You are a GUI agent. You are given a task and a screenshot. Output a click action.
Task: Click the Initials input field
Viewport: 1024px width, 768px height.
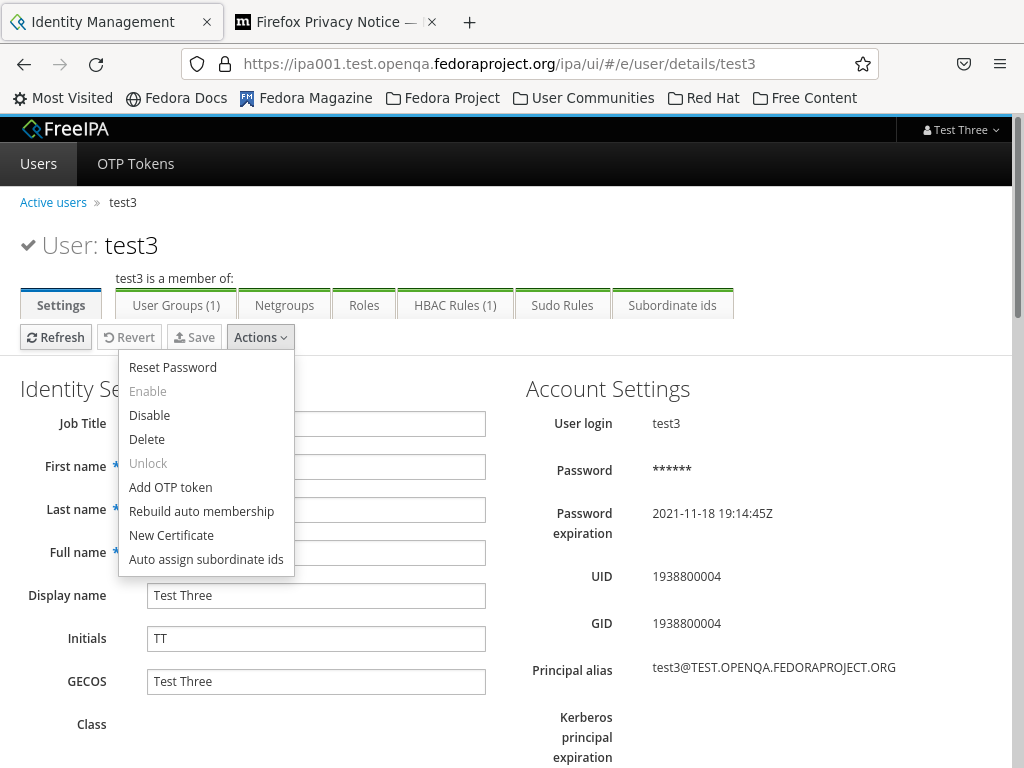point(316,639)
